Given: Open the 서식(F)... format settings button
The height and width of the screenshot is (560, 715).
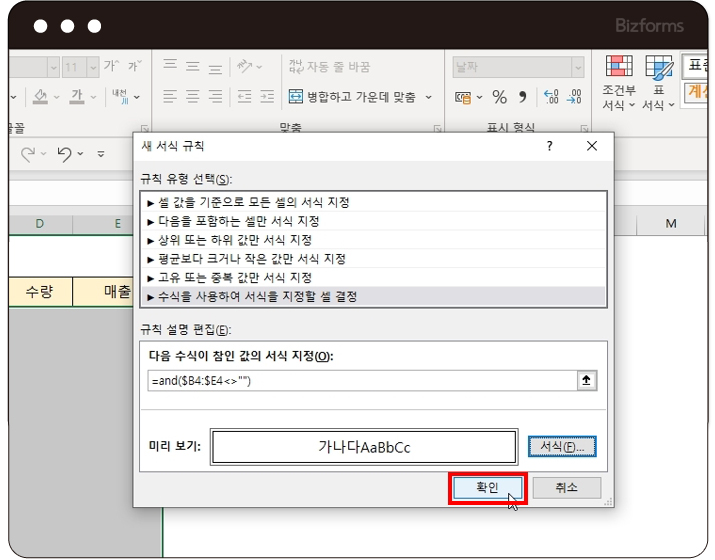Looking at the screenshot, I should [561, 446].
